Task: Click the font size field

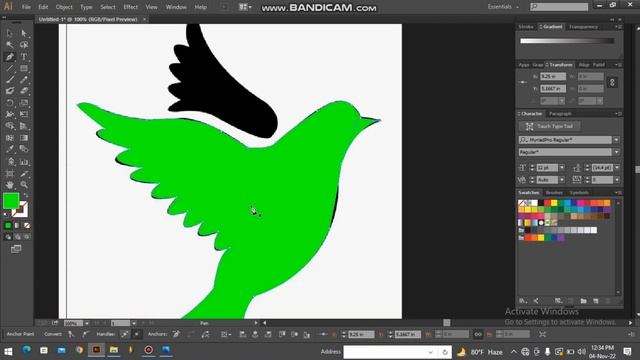Action: (547, 168)
